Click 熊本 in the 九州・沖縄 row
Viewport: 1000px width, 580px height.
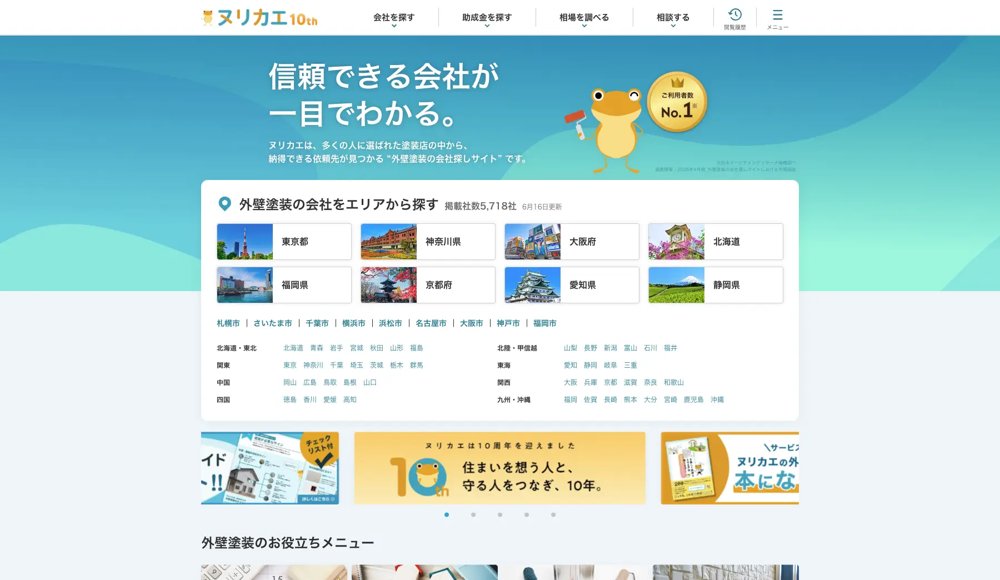point(630,399)
